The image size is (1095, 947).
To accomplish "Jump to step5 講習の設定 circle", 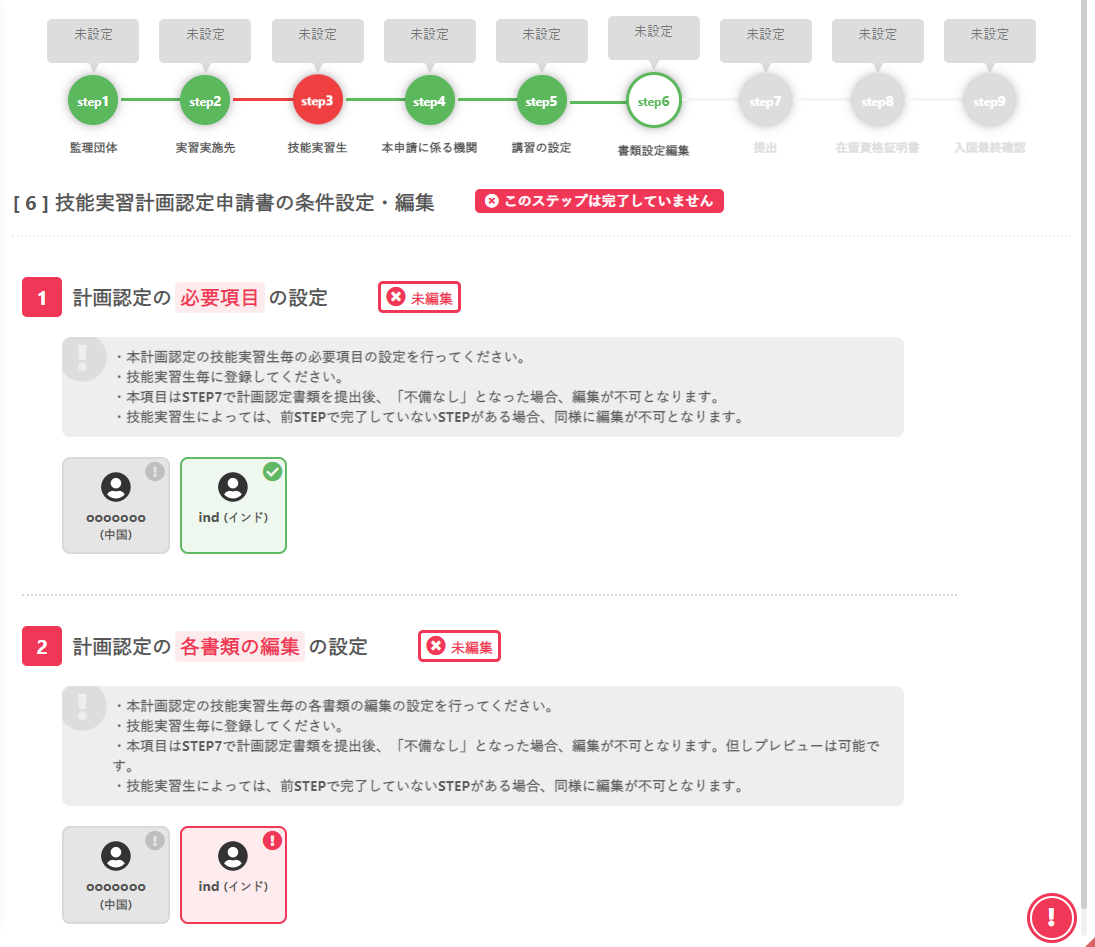I will pos(541,101).
